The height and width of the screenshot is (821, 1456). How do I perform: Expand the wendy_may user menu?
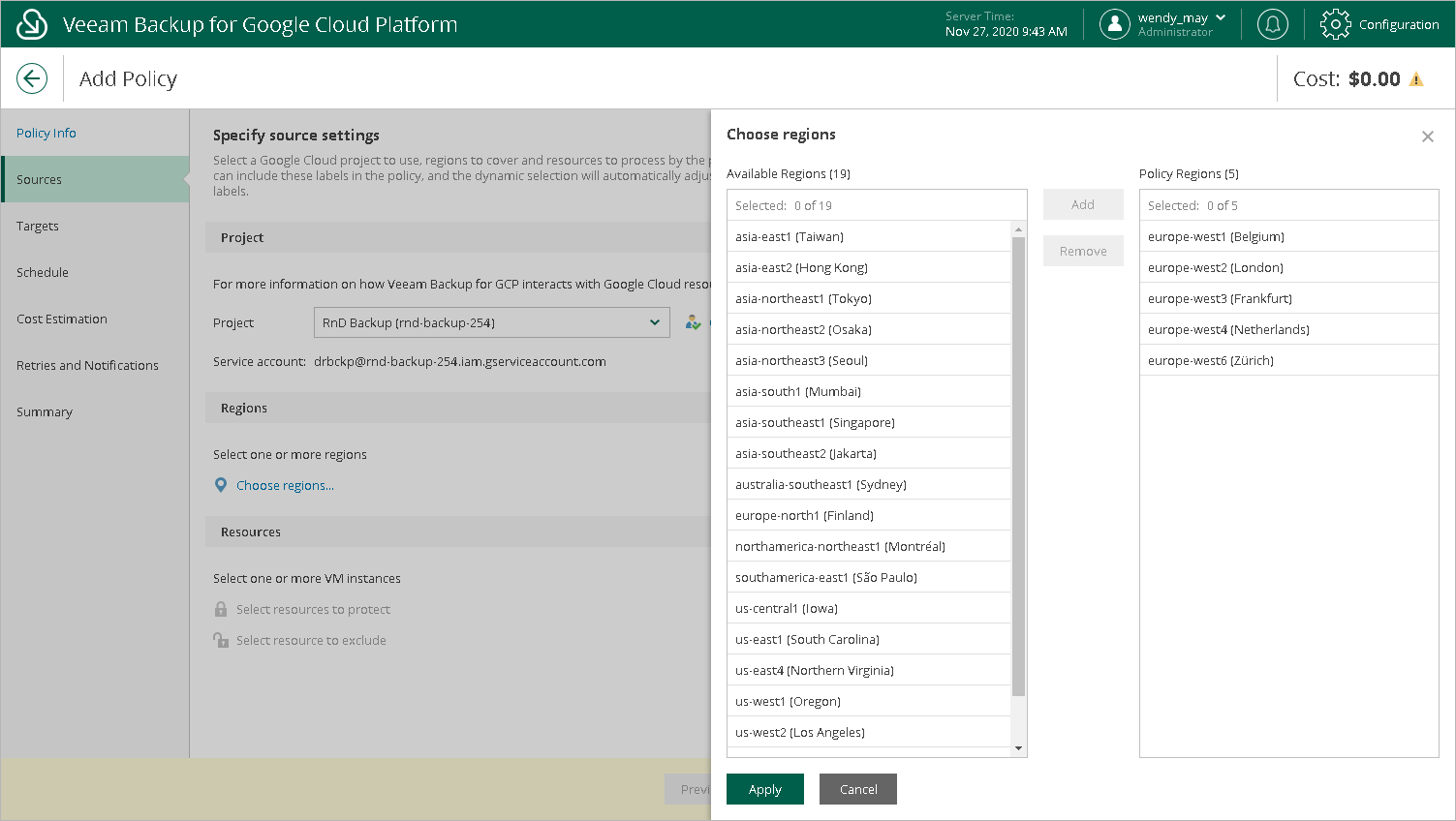point(1220,17)
